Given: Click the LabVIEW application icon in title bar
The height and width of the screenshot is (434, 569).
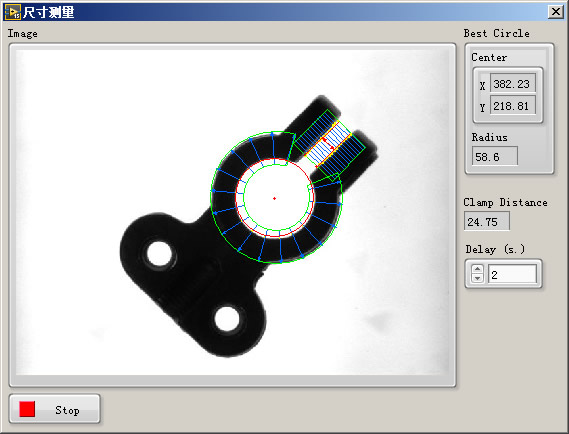Looking at the screenshot, I should click(13, 12).
